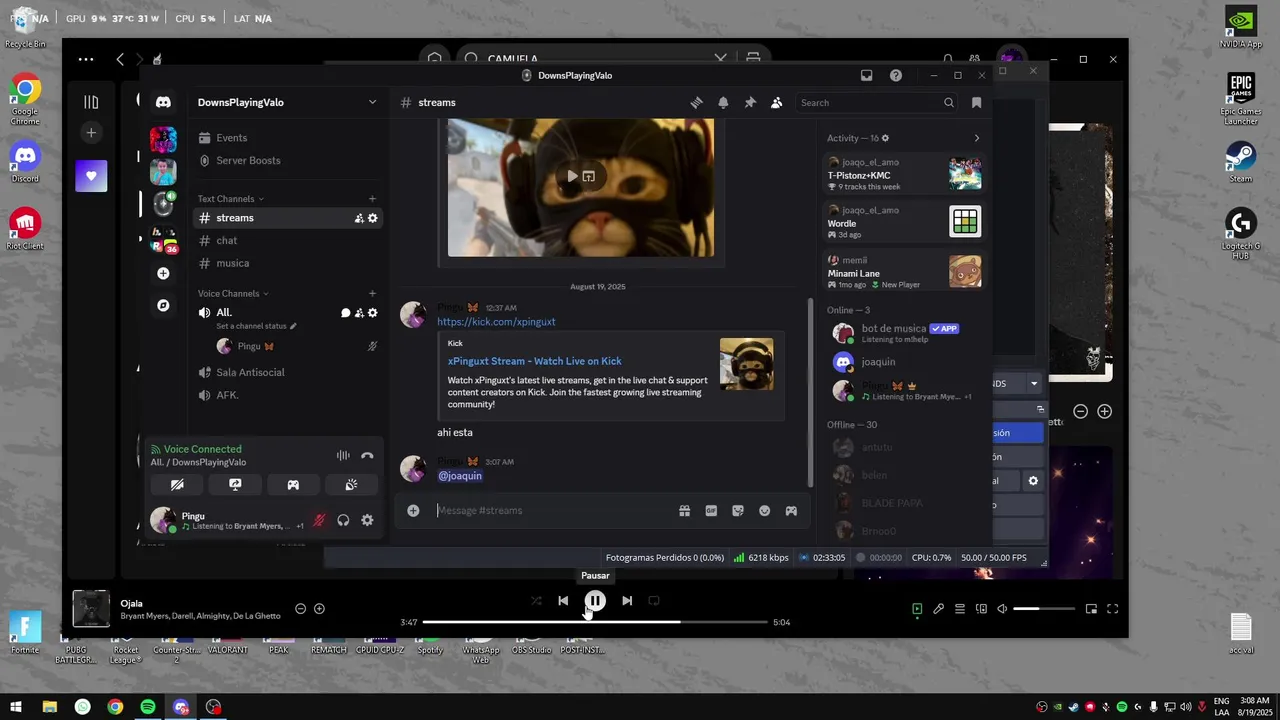This screenshot has width=1280, height=720.
Task: Focus the Discord Search field
Action: [x=877, y=102]
